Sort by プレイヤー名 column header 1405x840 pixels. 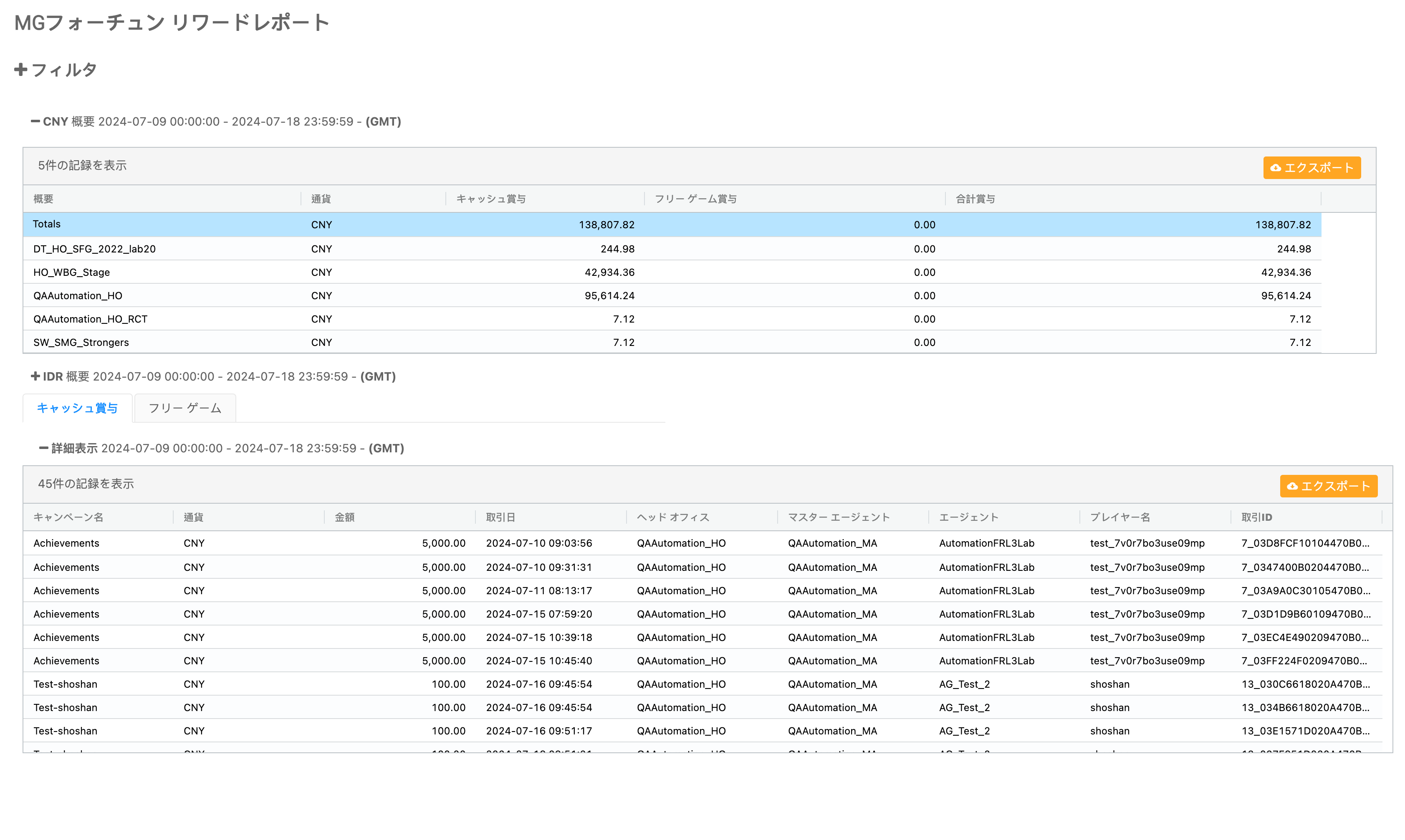click(x=1119, y=517)
